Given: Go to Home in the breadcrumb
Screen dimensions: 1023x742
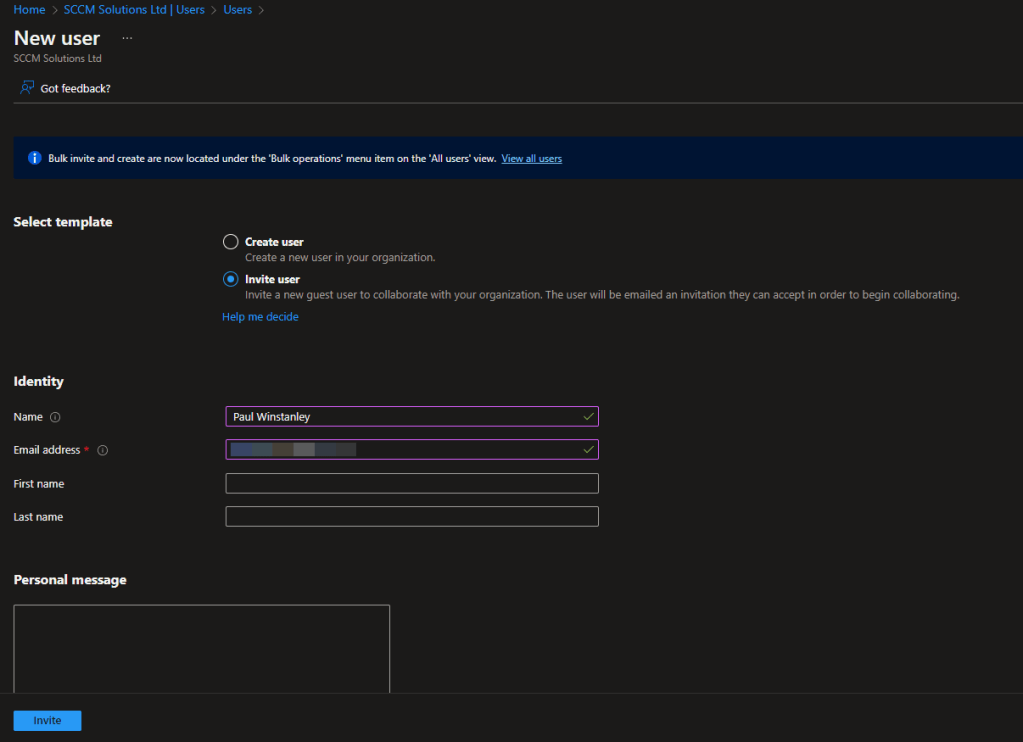Looking at the screenshot, I should 29,9.
